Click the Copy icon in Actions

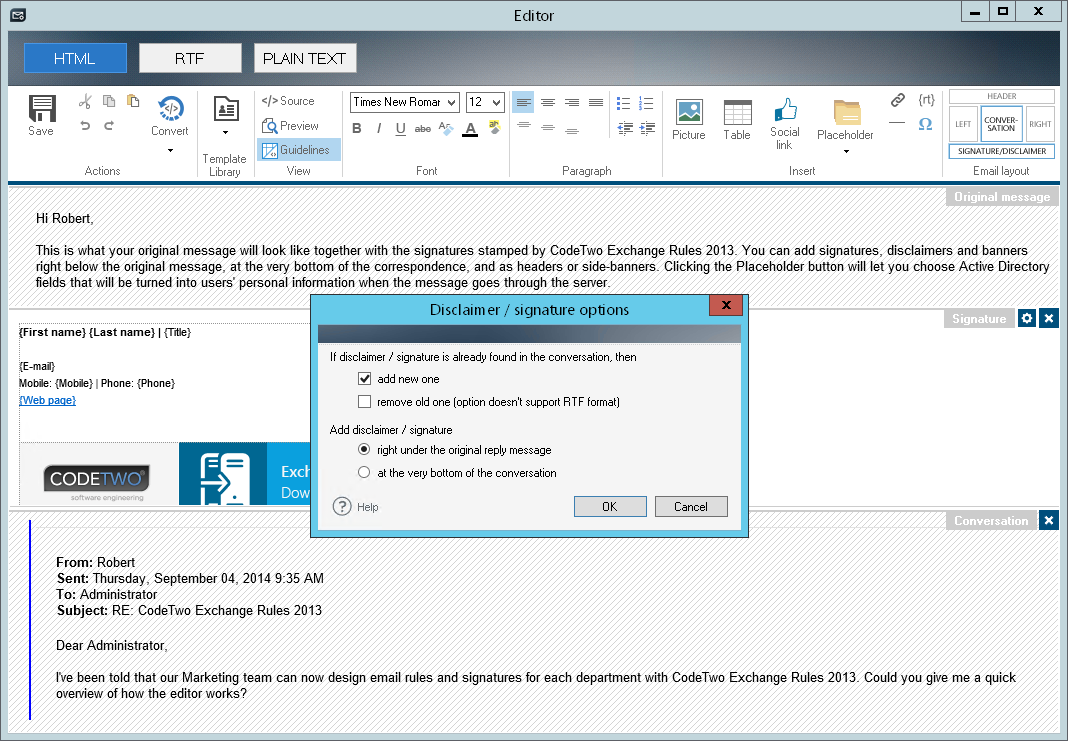109,101
